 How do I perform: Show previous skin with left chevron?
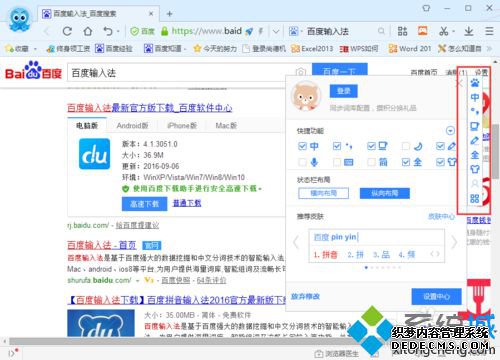click(296, 242)
